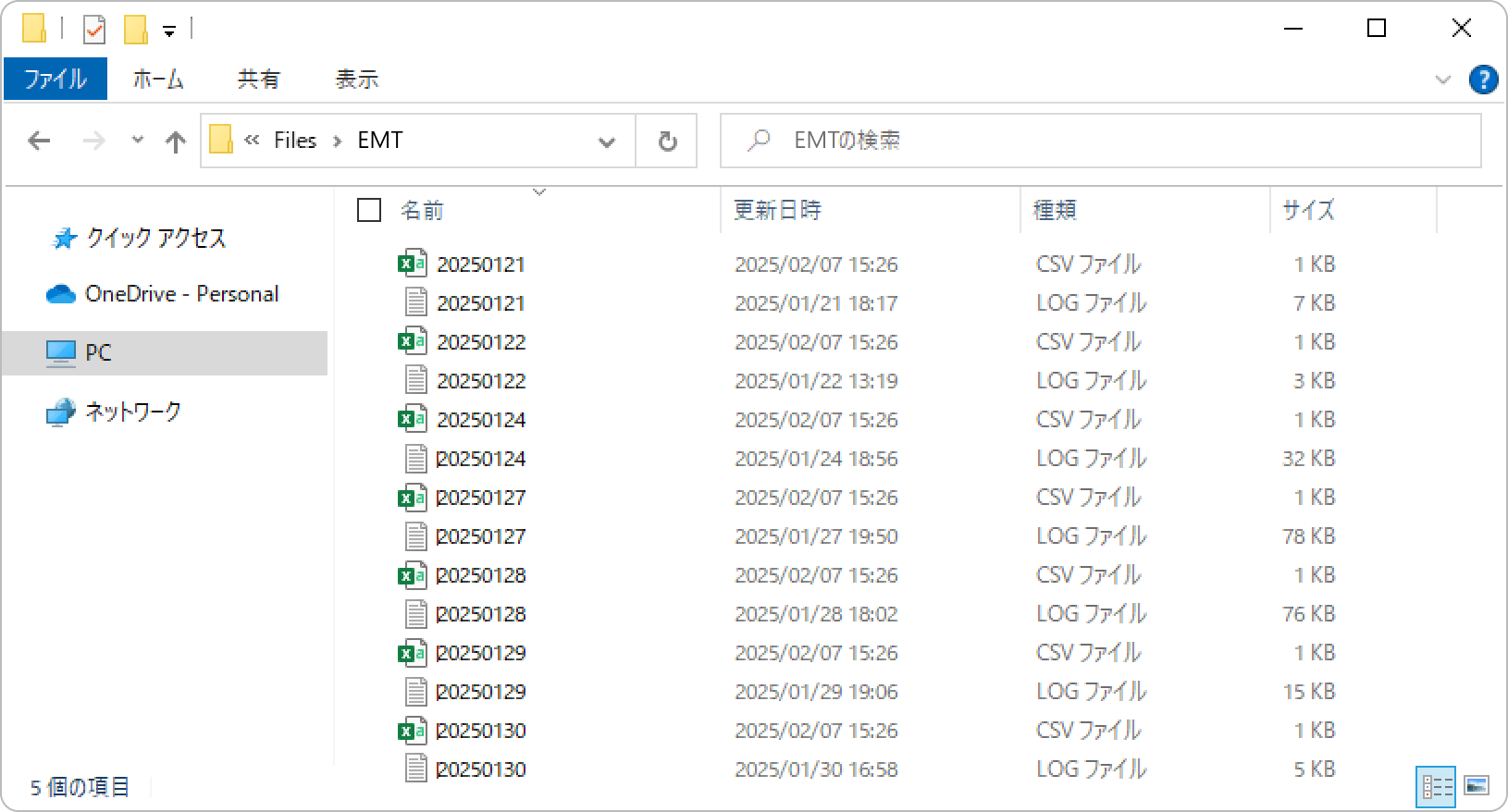Expand the ribbon with the chevron
The height and width of the screenshot is (812, 1508).
click(1442, 80)
